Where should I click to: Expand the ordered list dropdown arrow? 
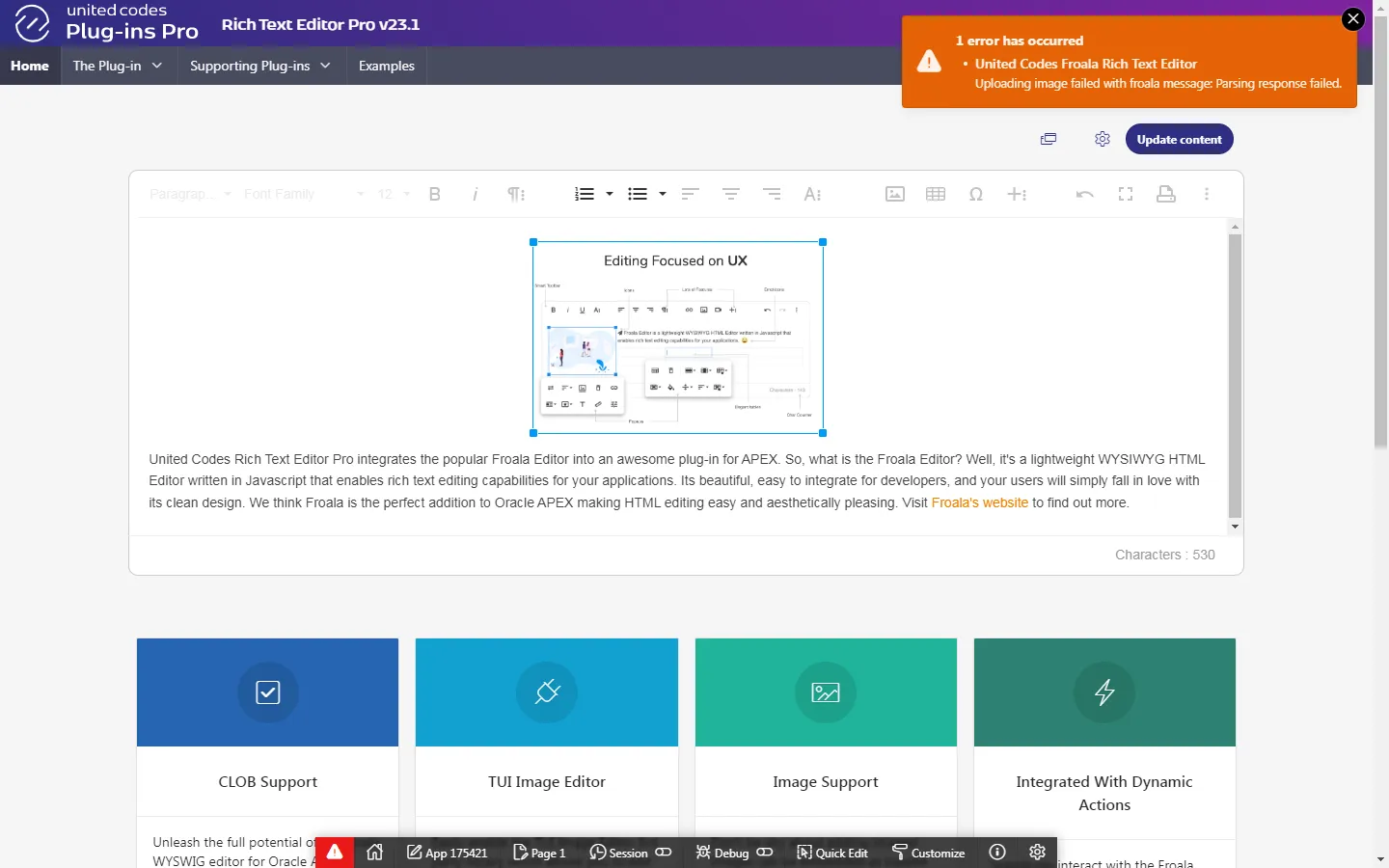coord(610,194)
